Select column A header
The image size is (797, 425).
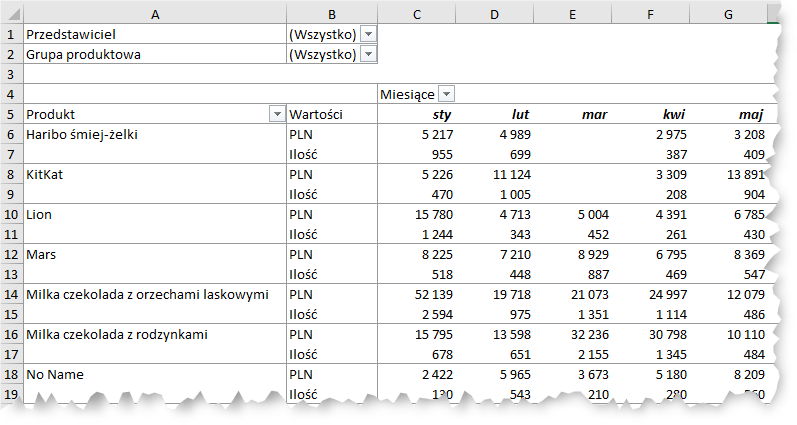155,15
